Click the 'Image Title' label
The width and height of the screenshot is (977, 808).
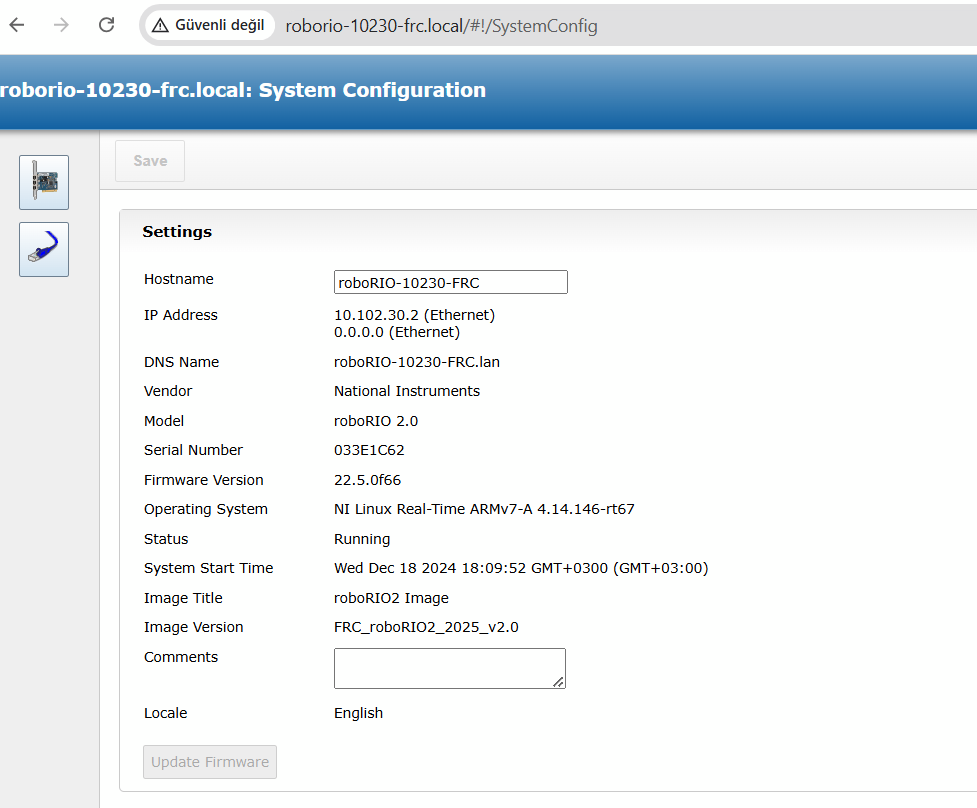(x=183, y=598)
